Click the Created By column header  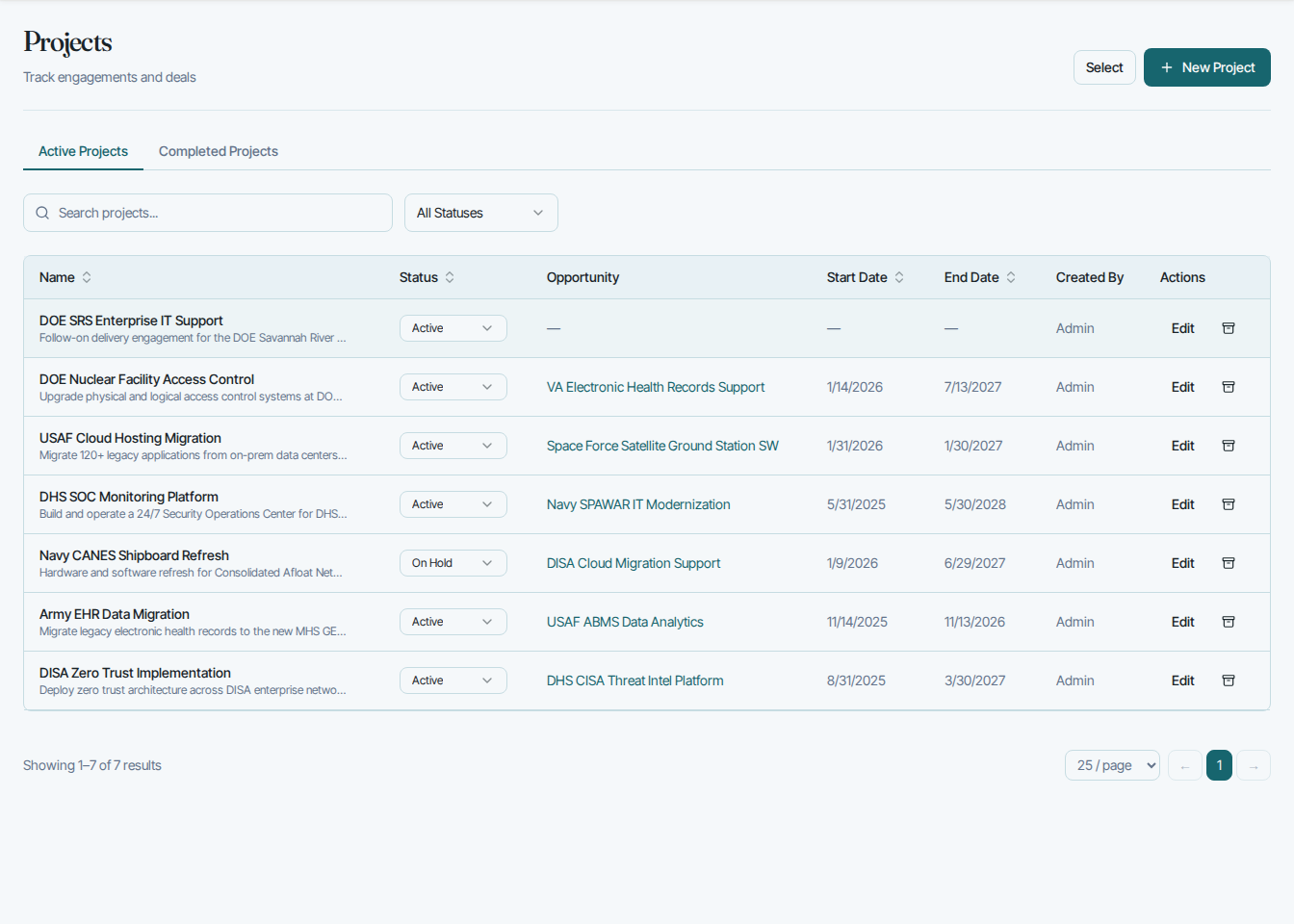pyautogui.click(x=1090, y=277)
